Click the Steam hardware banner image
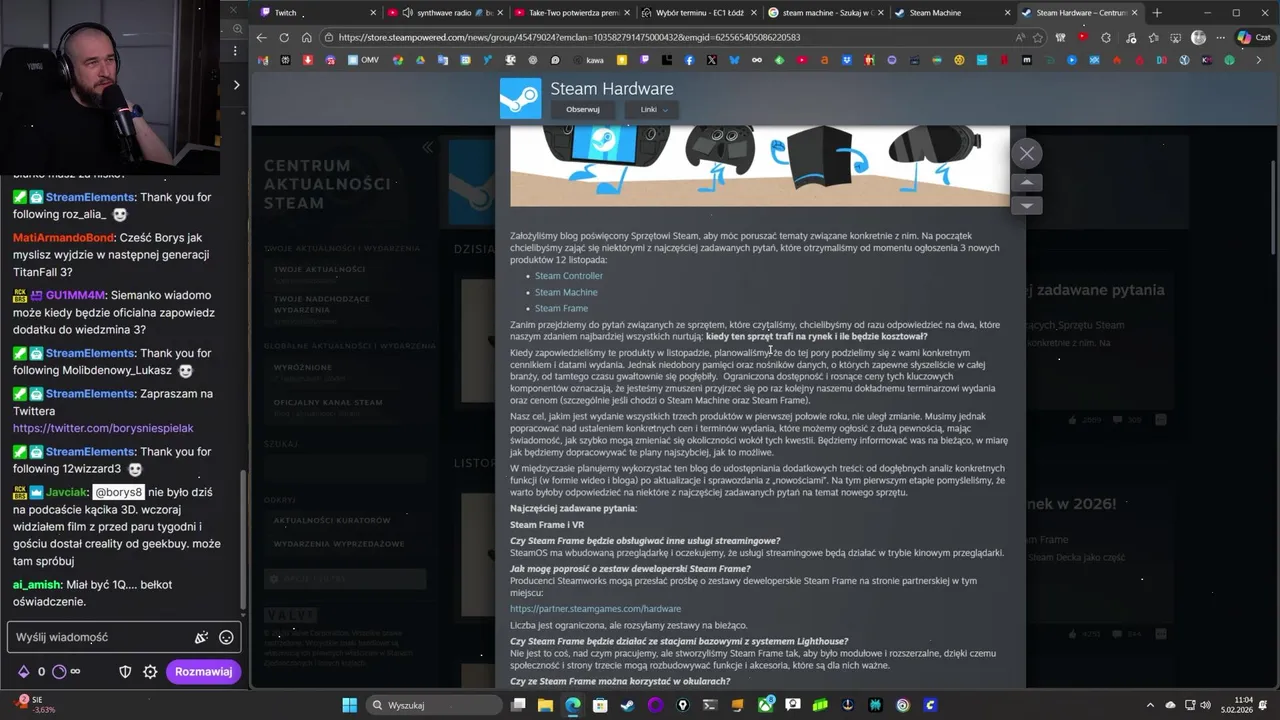 pyautogui.click(x=760, y=167)
